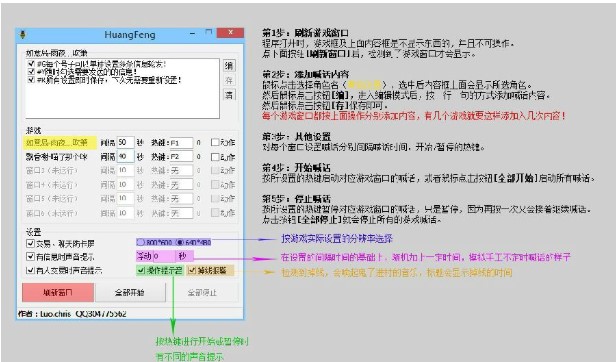Click the hotkey field of 窗口4 row
The width and height of the screenshot is (616, 362).
point(181,185)
